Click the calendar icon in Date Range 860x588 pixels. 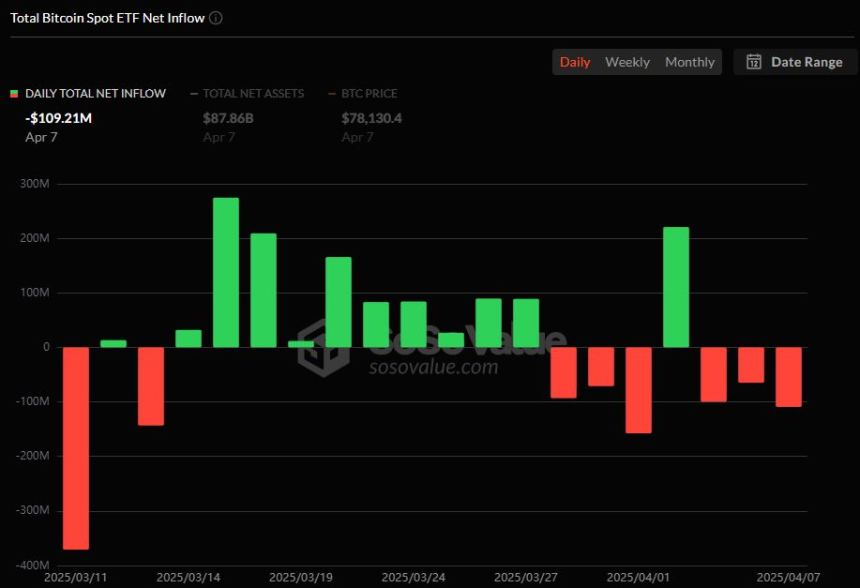click(x=754, y=62)
